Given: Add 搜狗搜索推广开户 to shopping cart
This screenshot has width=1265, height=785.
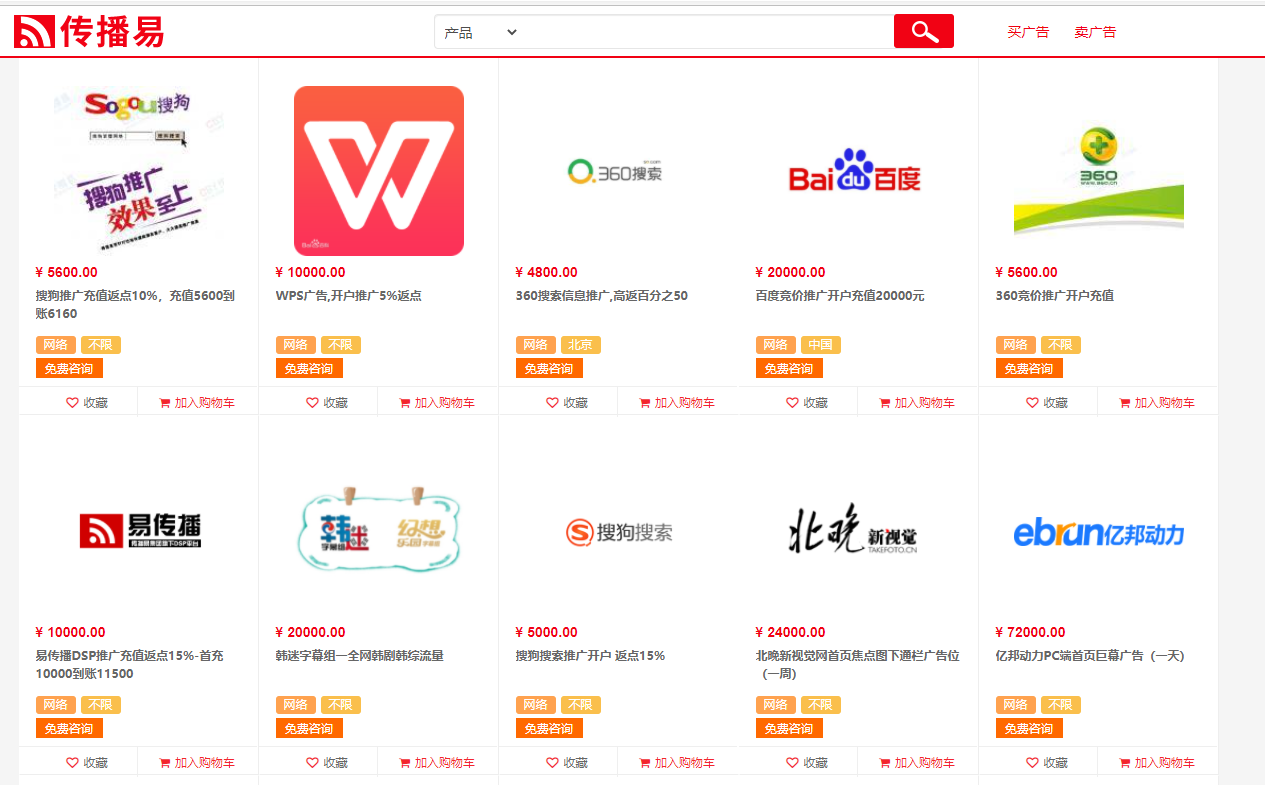Looking at the screenshot, I should coord(676,762).
